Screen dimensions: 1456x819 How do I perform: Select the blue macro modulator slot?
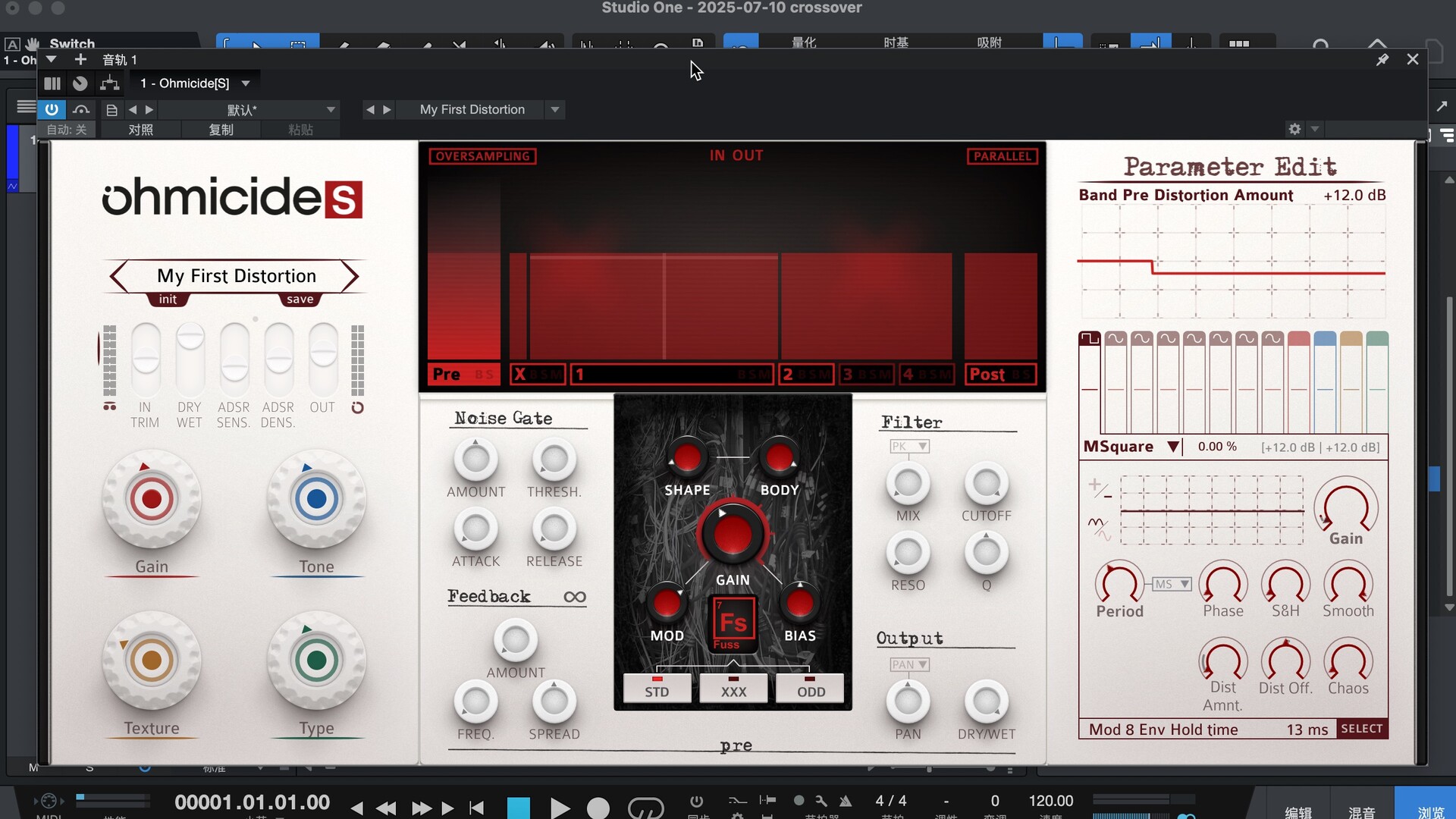[x=1325, y=338]
